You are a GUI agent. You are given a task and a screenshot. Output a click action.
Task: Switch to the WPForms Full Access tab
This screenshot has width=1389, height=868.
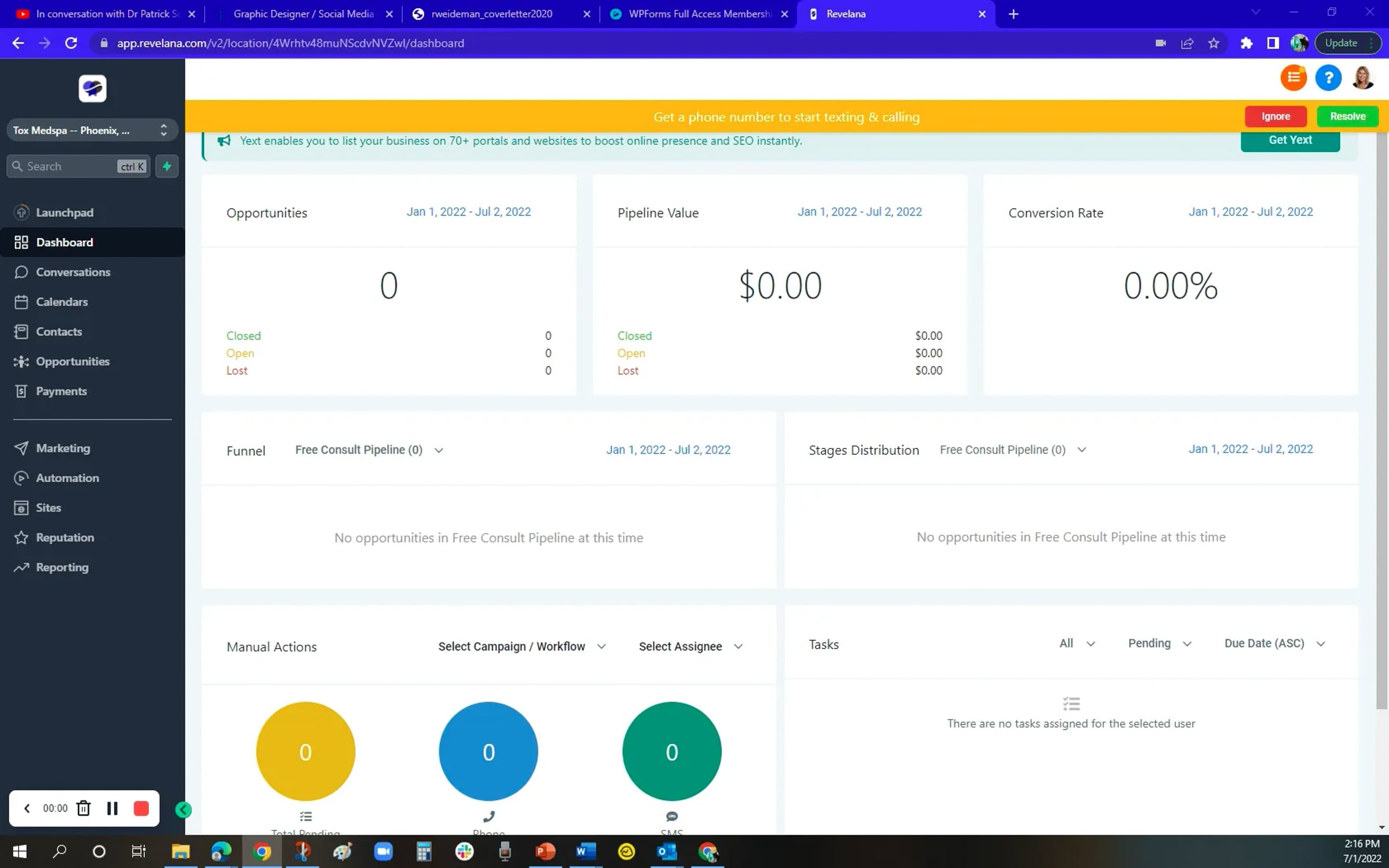(x=699, y=14)
